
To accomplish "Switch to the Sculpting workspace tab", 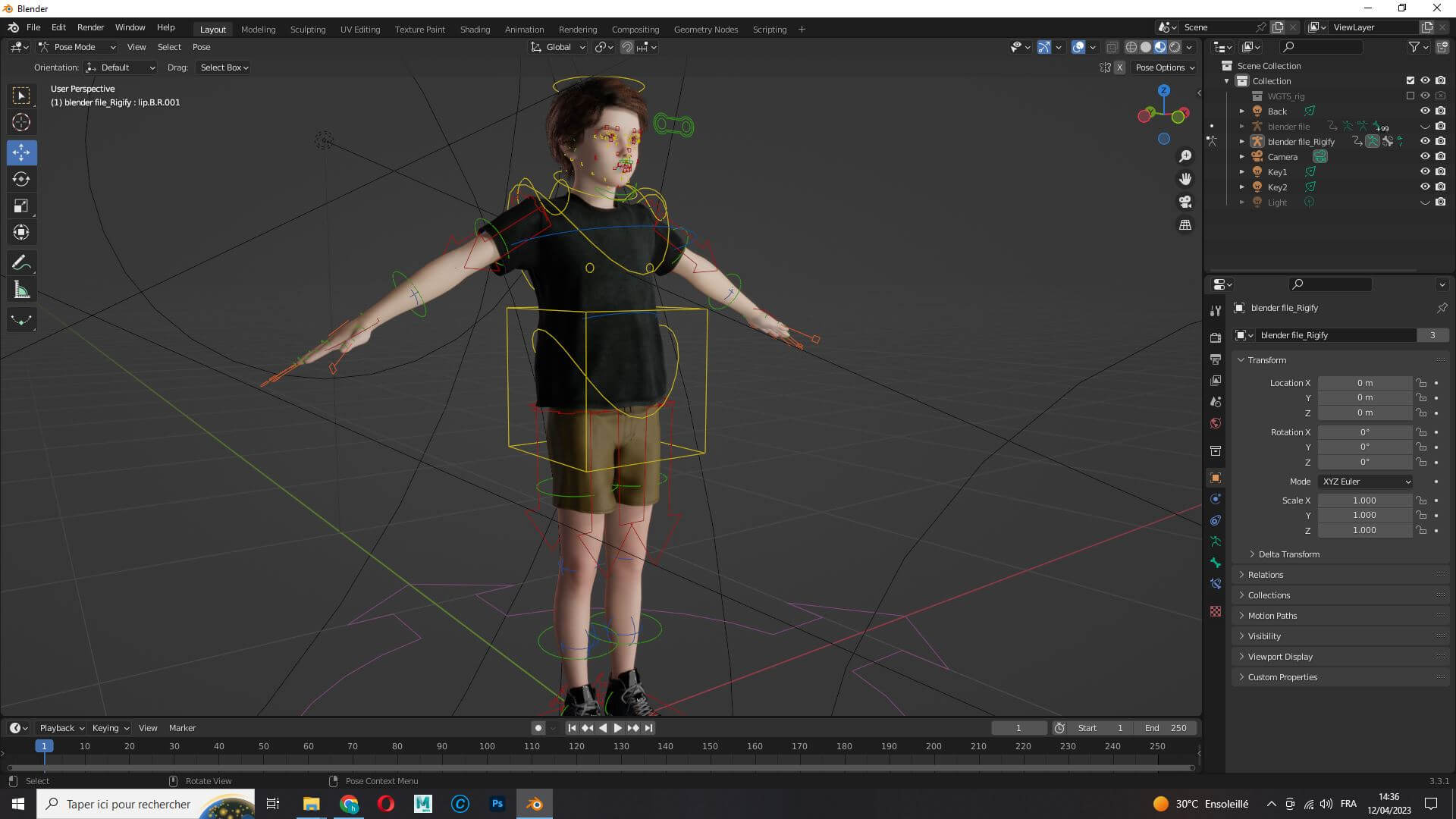I will (307, 30).
